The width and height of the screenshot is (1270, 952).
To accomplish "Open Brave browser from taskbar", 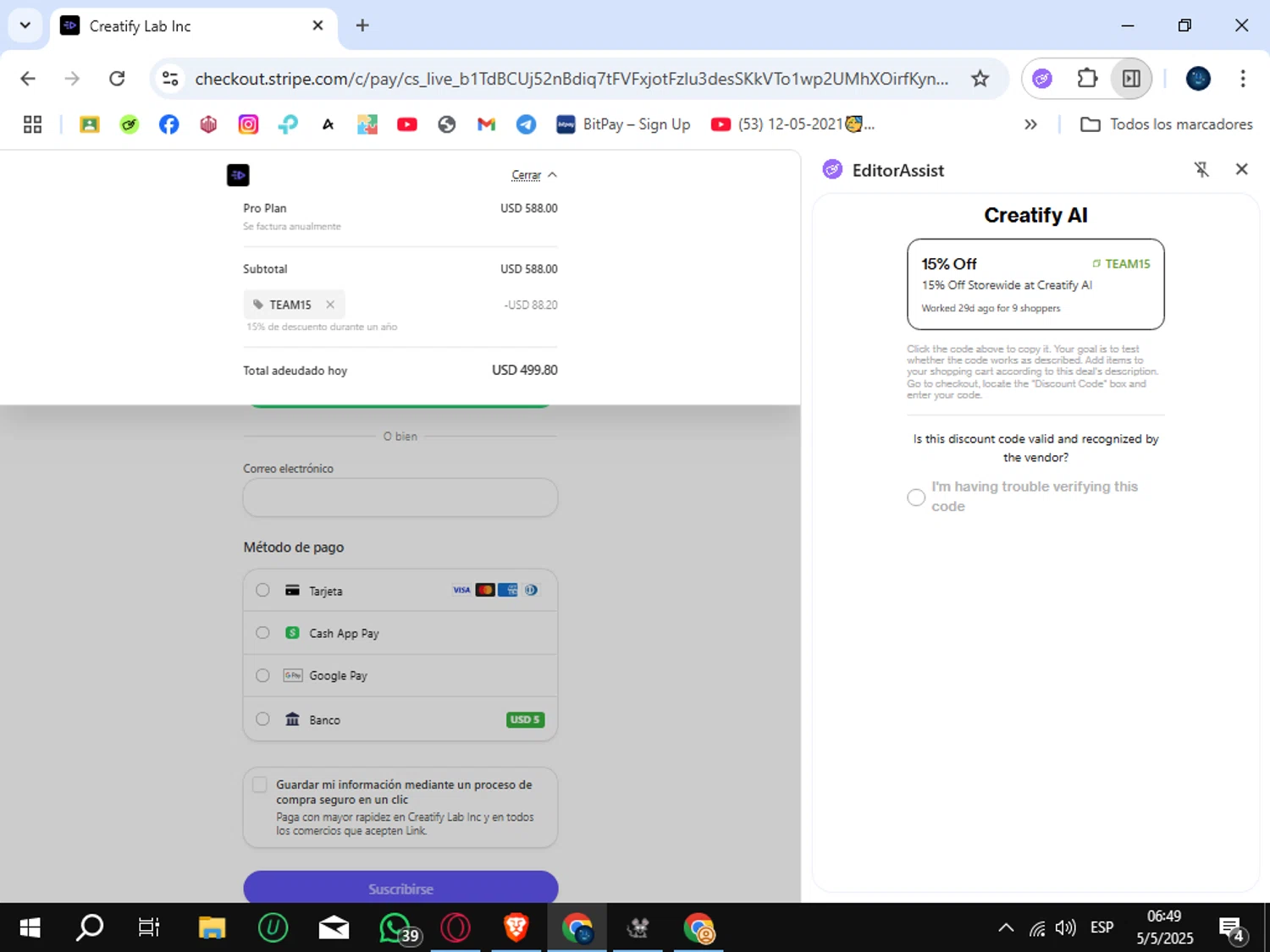I will pyautogui.click(x=516, y=928).
